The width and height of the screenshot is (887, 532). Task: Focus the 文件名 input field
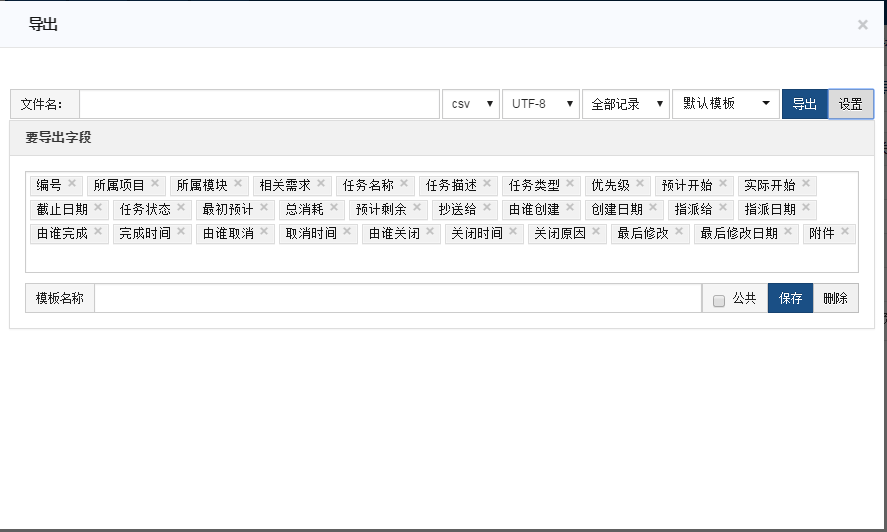pyautogui.click(x=260, y=104)
